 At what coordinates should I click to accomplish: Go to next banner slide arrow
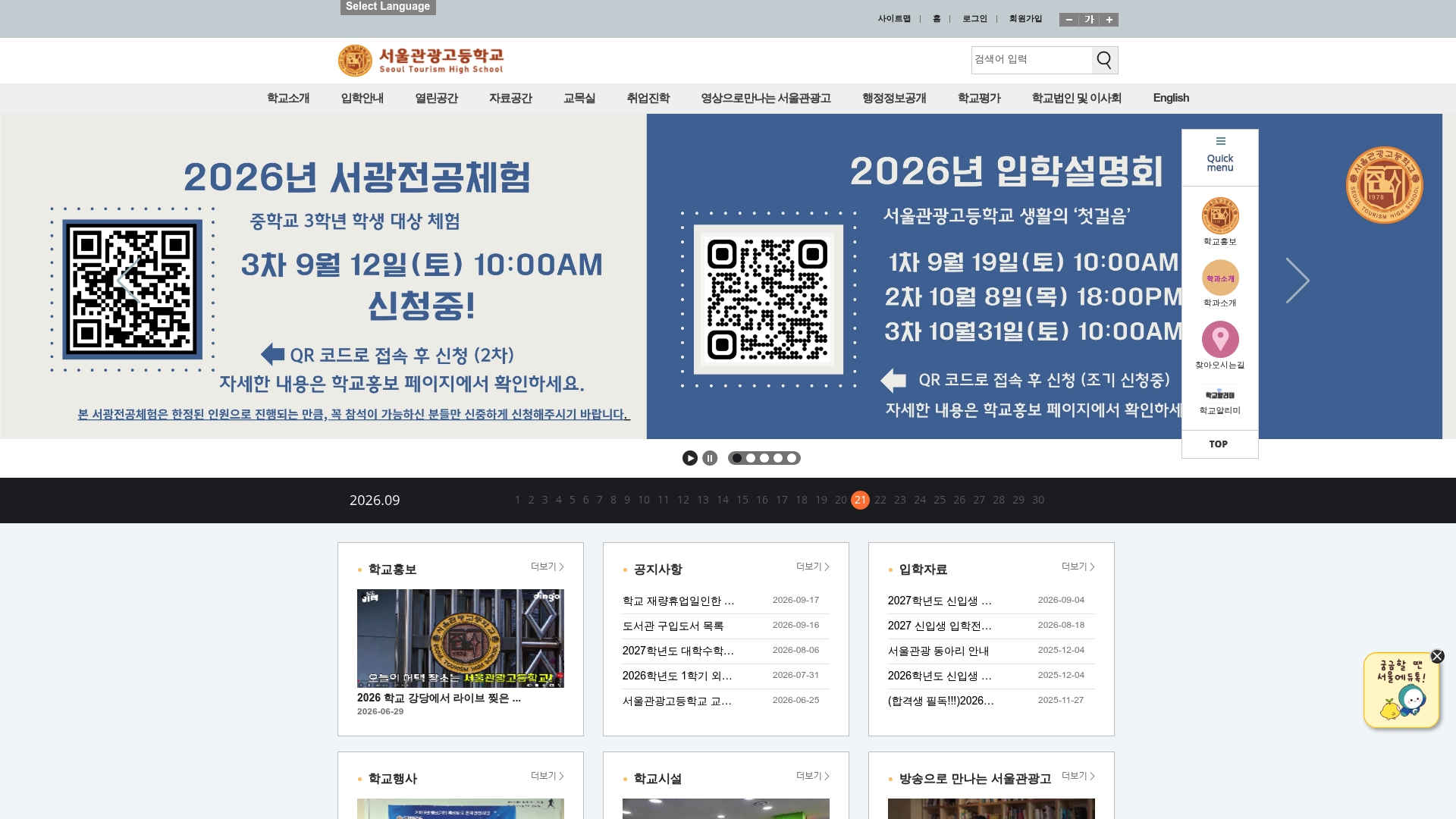1298,281
